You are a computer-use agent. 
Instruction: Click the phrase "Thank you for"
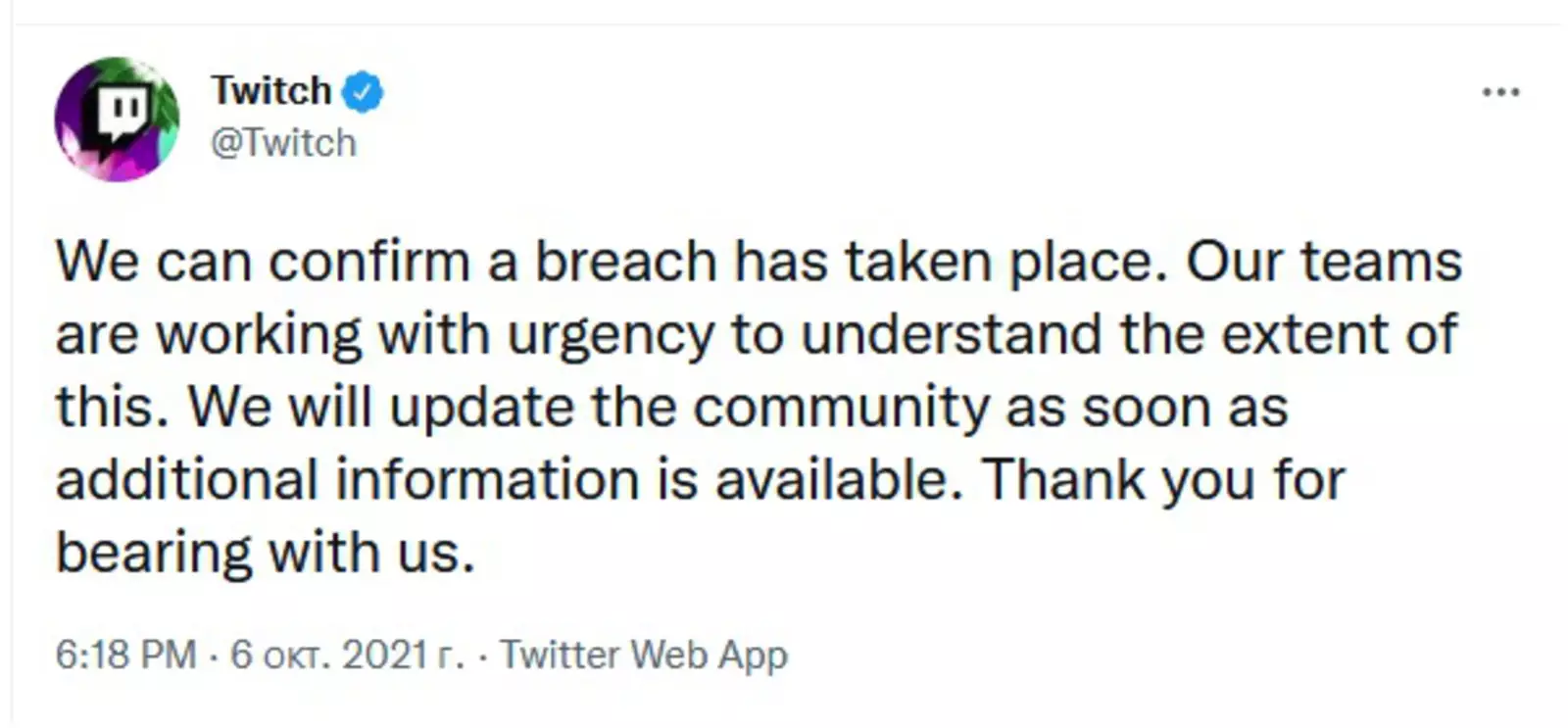1164,479
